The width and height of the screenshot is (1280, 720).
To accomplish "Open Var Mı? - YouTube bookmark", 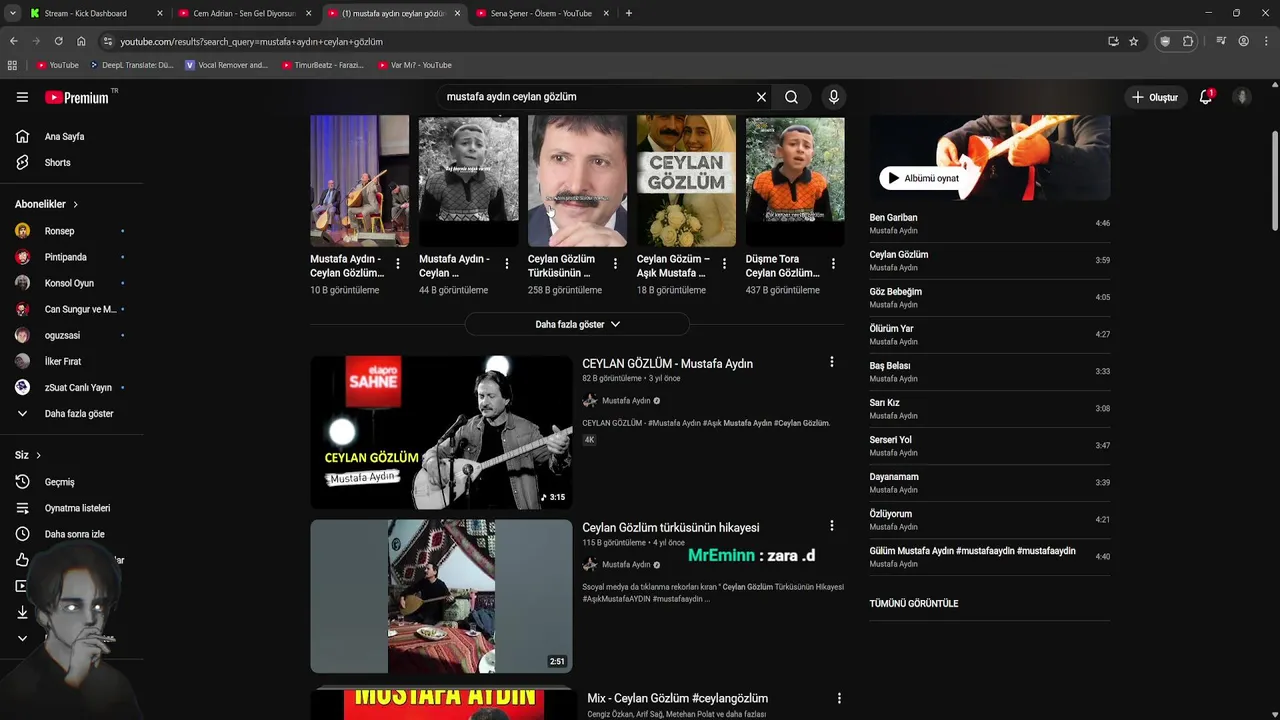I will point(414,65).
